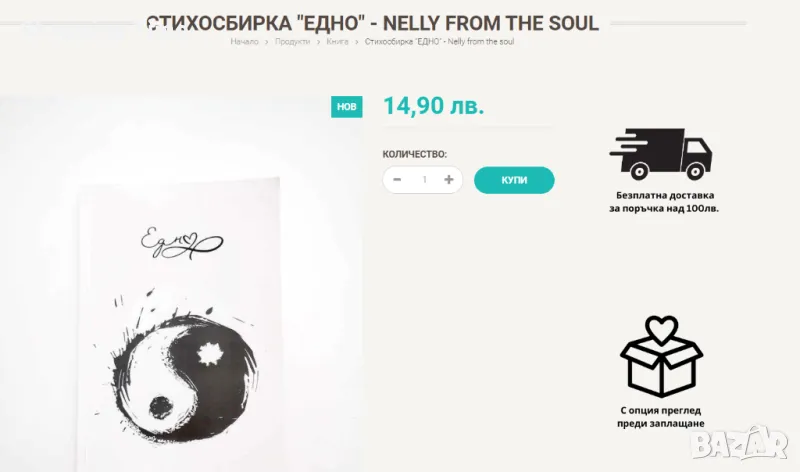Increase quantity with the plus button
This screenshot has height=472, width=800.
tap(449, 180)
